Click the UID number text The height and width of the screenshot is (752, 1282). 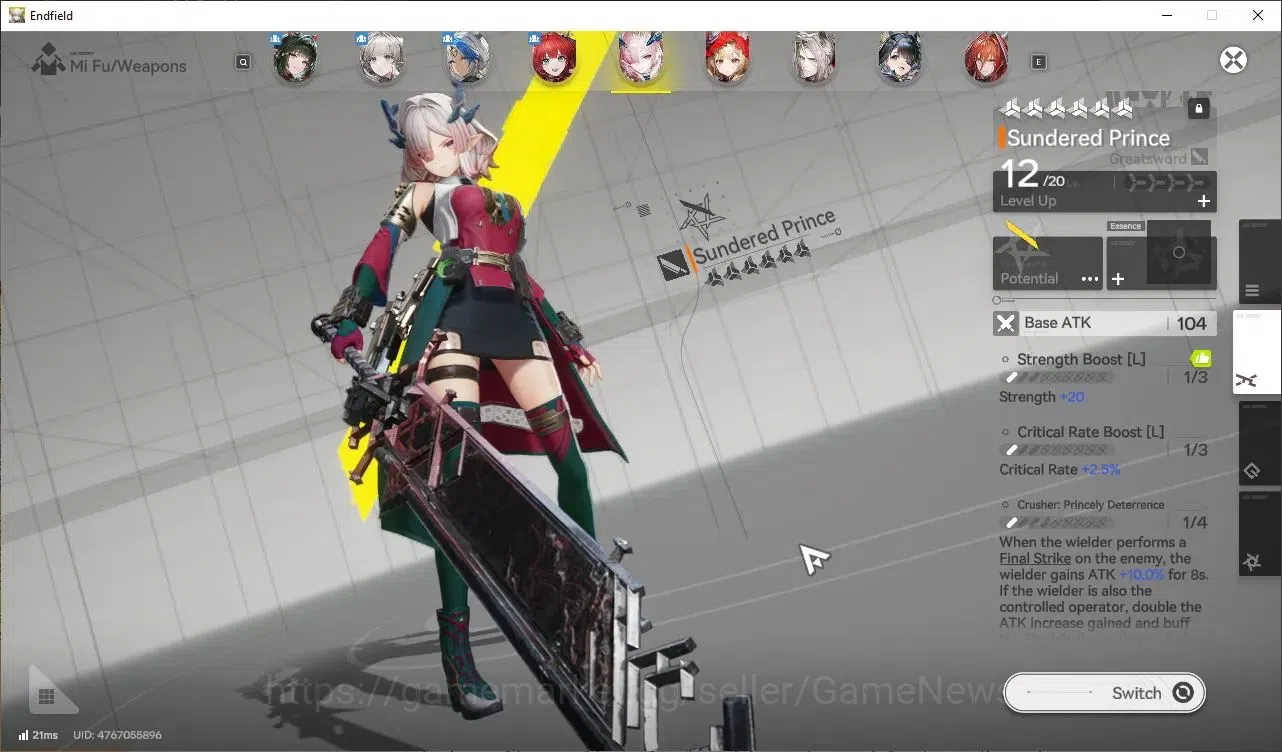[117, 735]
